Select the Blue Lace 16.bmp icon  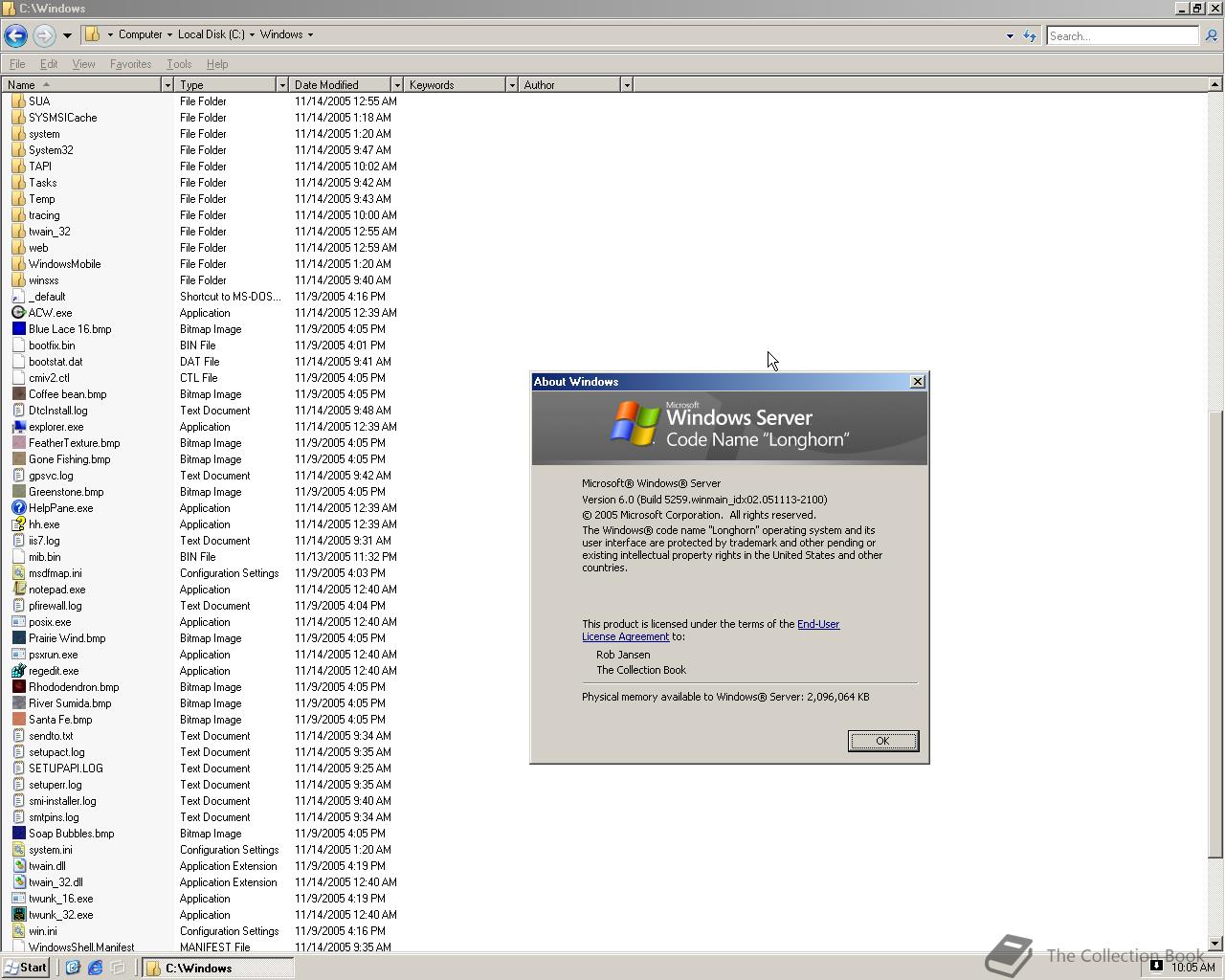[18, 329]
